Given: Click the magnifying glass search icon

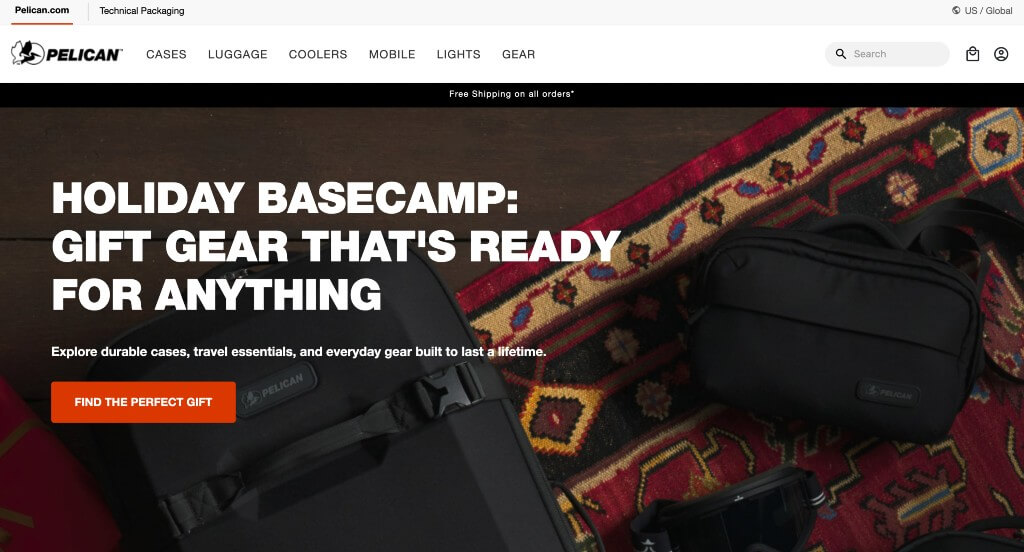Looking at the screenshot, I should 841,54.
